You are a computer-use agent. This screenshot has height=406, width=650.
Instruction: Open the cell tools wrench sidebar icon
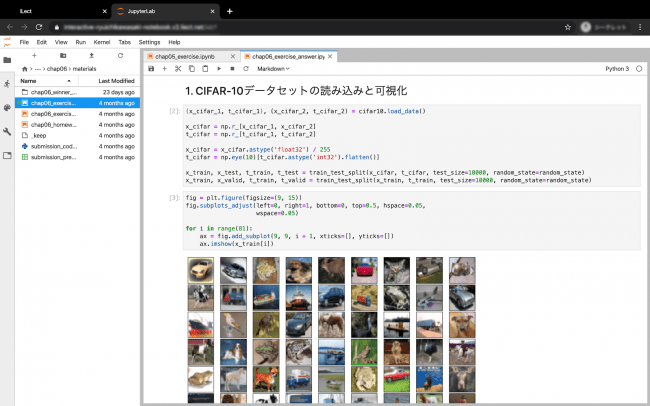(x=7, y=132)
